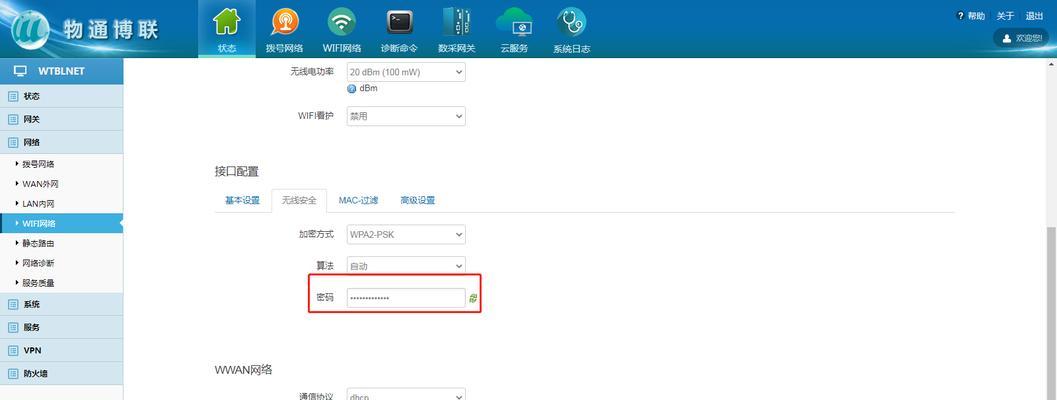
Task: Click the page's vertical scrollbar thumb
Action: [1051, 312]
